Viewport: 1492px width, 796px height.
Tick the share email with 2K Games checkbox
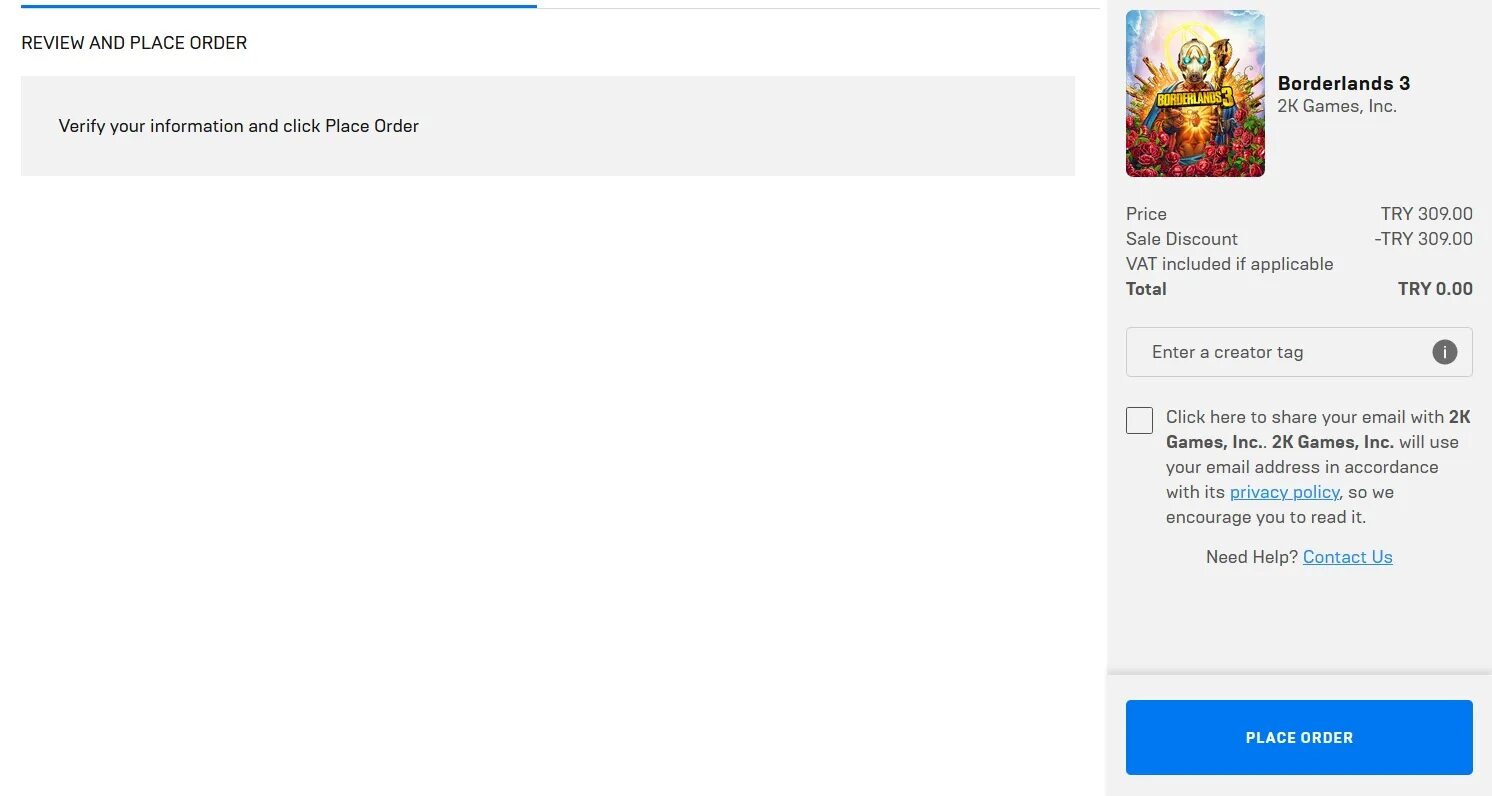(1139, 420)
